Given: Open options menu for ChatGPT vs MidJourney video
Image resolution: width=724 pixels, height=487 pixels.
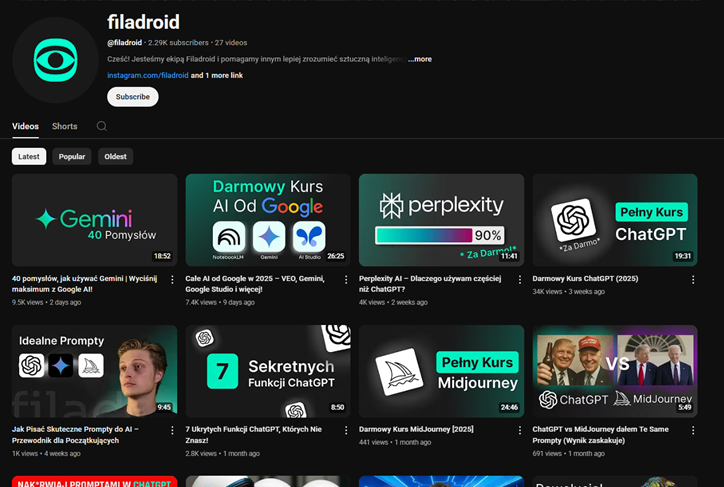Looking at the screenshot, I should [x=693, y=430].
